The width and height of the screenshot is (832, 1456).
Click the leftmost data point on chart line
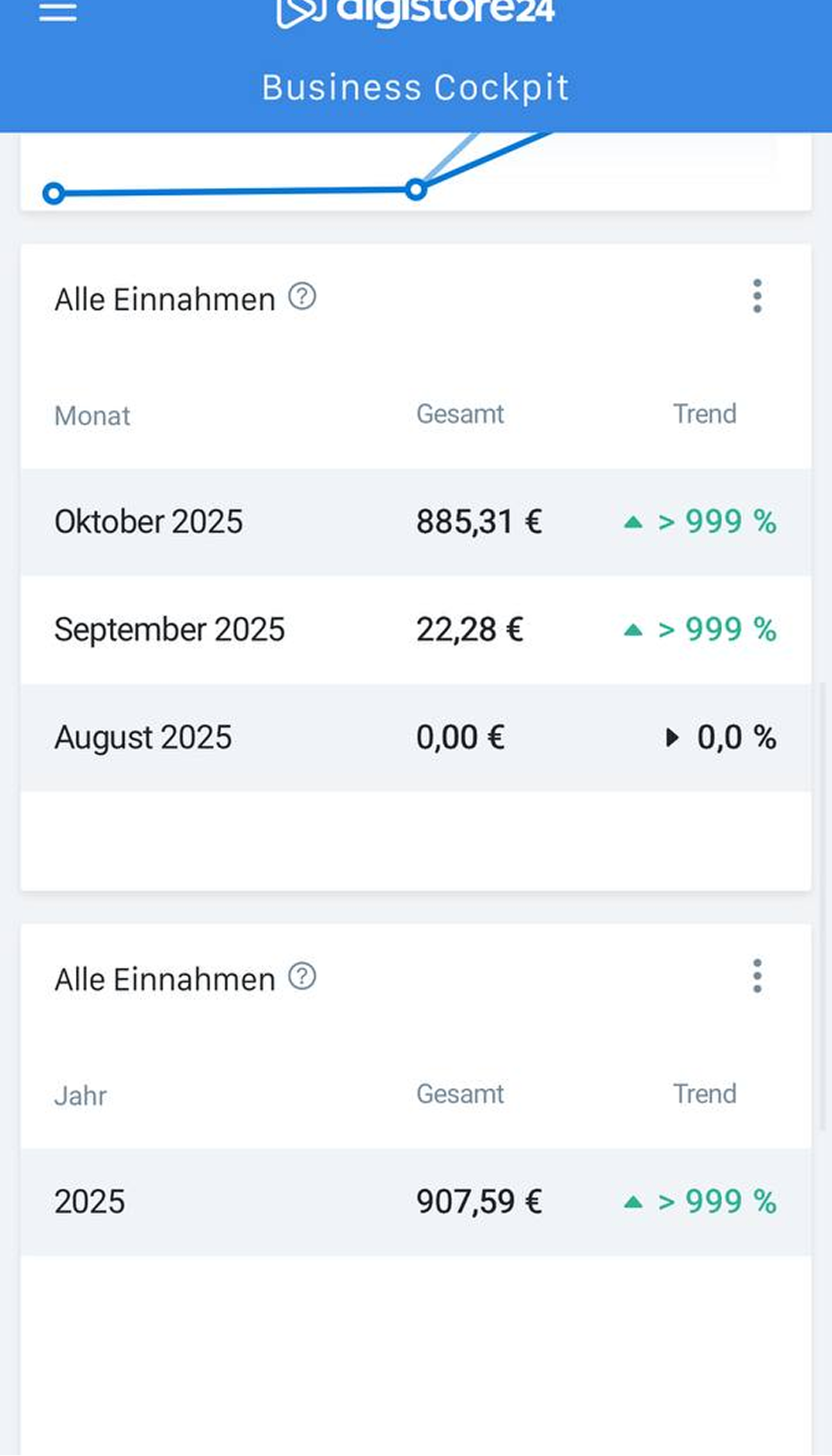(54, 193)
